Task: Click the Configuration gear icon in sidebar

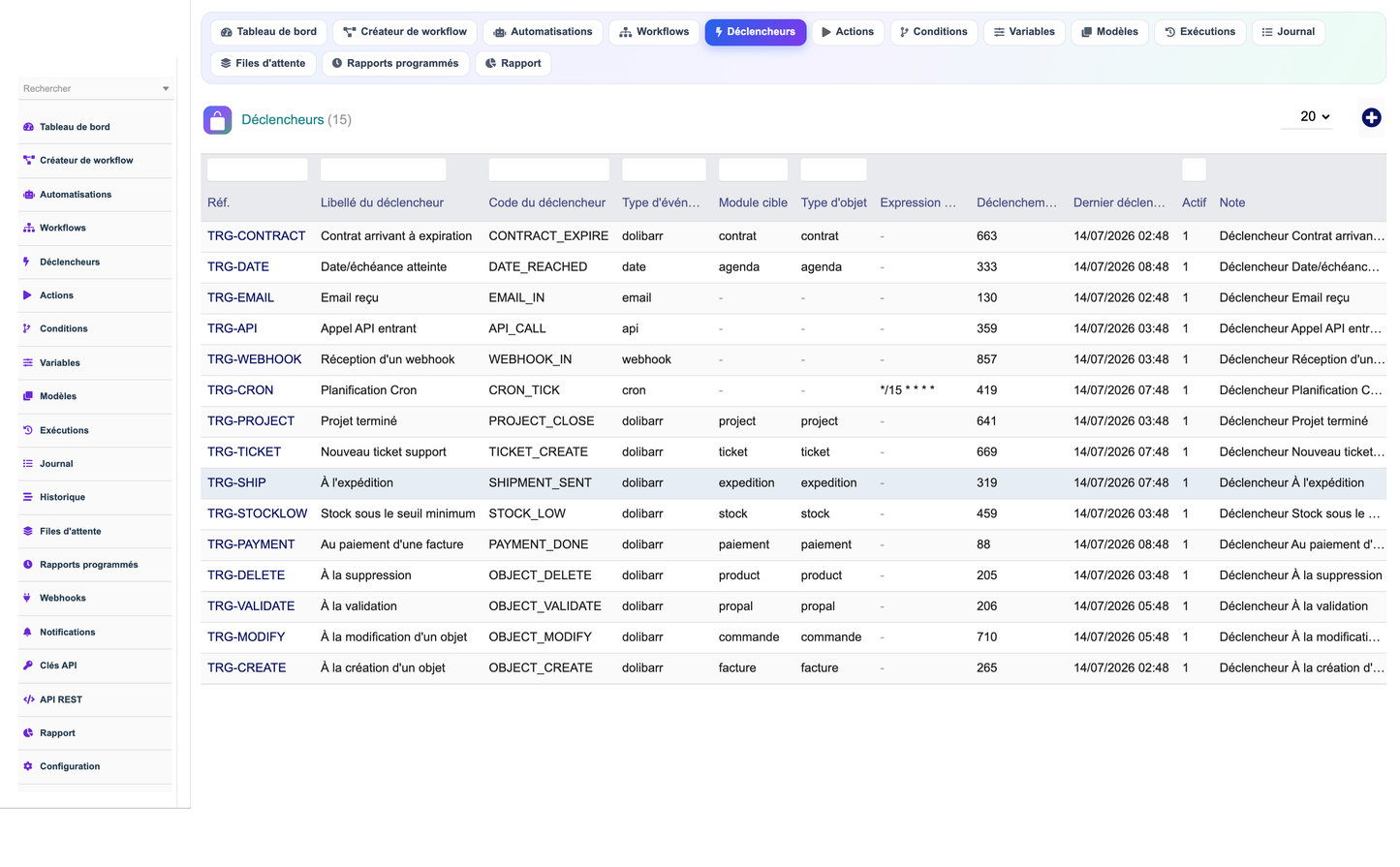Action: [27, 766]
